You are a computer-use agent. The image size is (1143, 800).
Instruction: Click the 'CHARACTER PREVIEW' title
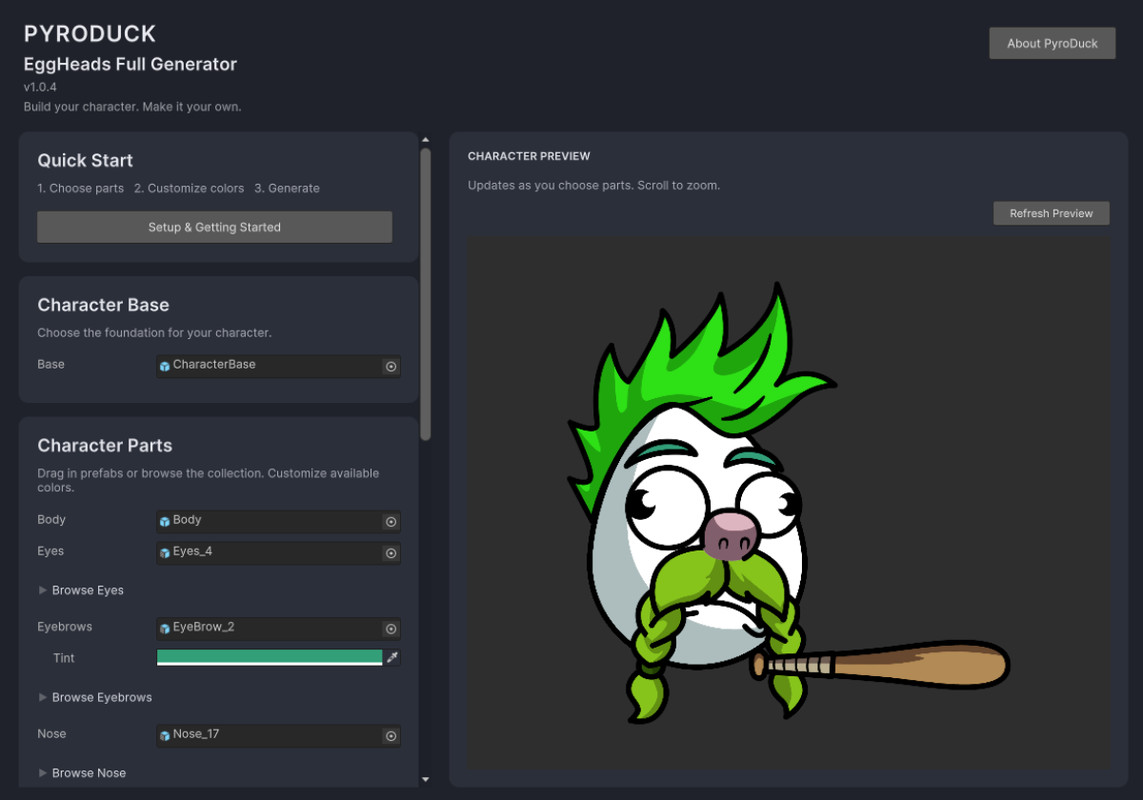coord(528,156)
